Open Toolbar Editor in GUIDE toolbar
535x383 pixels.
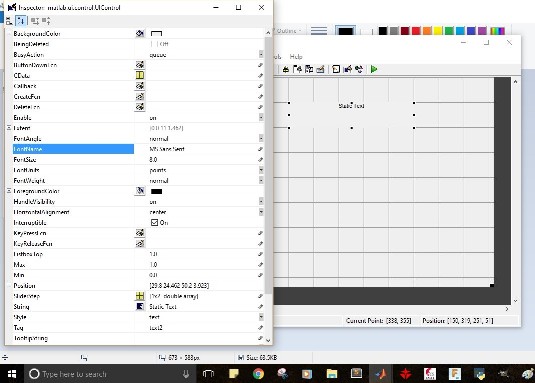pyautogui.click(x=320, y=69)
